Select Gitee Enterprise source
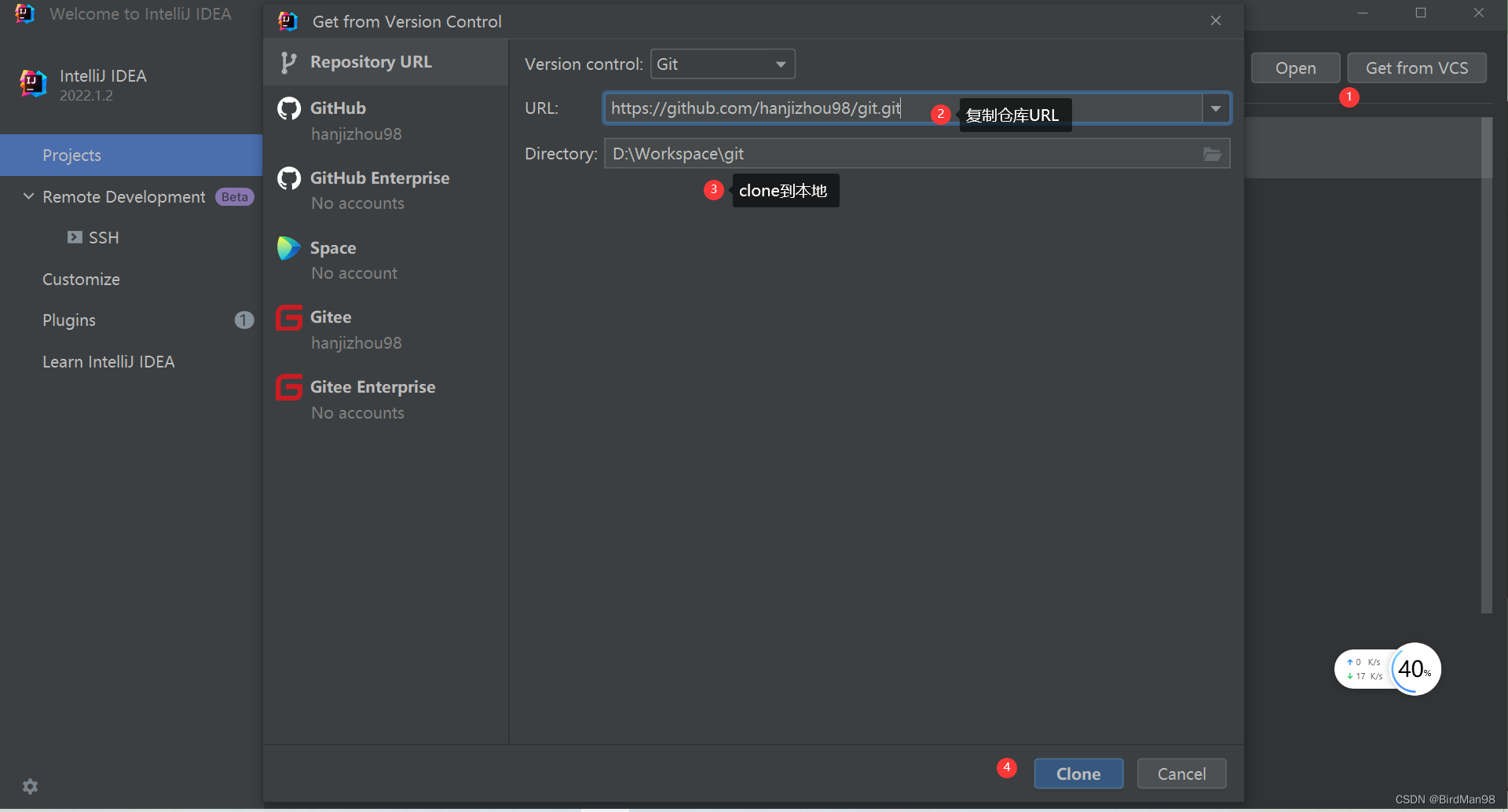Viewport: 1508px width, 812px height. [386, 400]
